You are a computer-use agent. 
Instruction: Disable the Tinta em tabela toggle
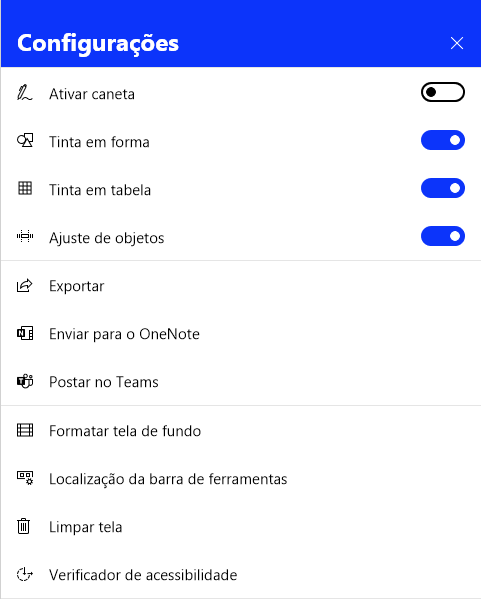pos(443,188)
